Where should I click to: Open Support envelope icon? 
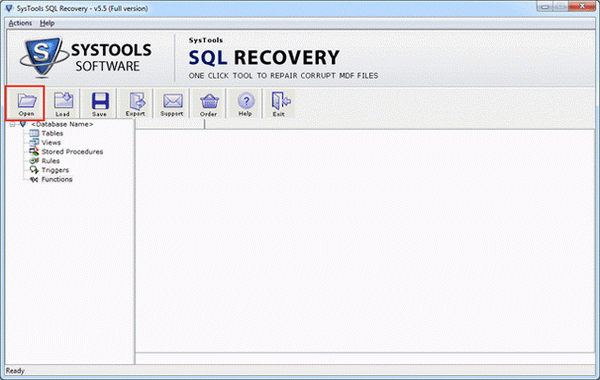[172, 103]
